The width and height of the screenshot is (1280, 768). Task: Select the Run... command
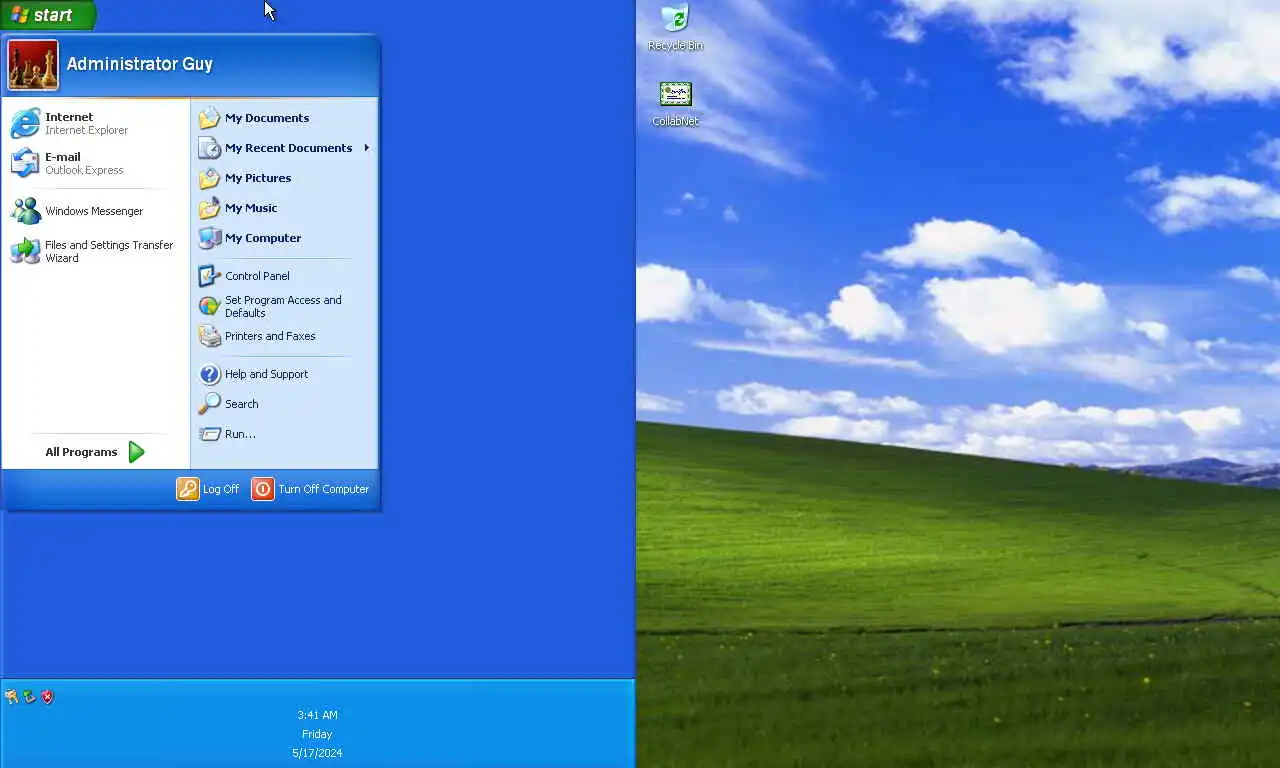[x=286, y=434]
